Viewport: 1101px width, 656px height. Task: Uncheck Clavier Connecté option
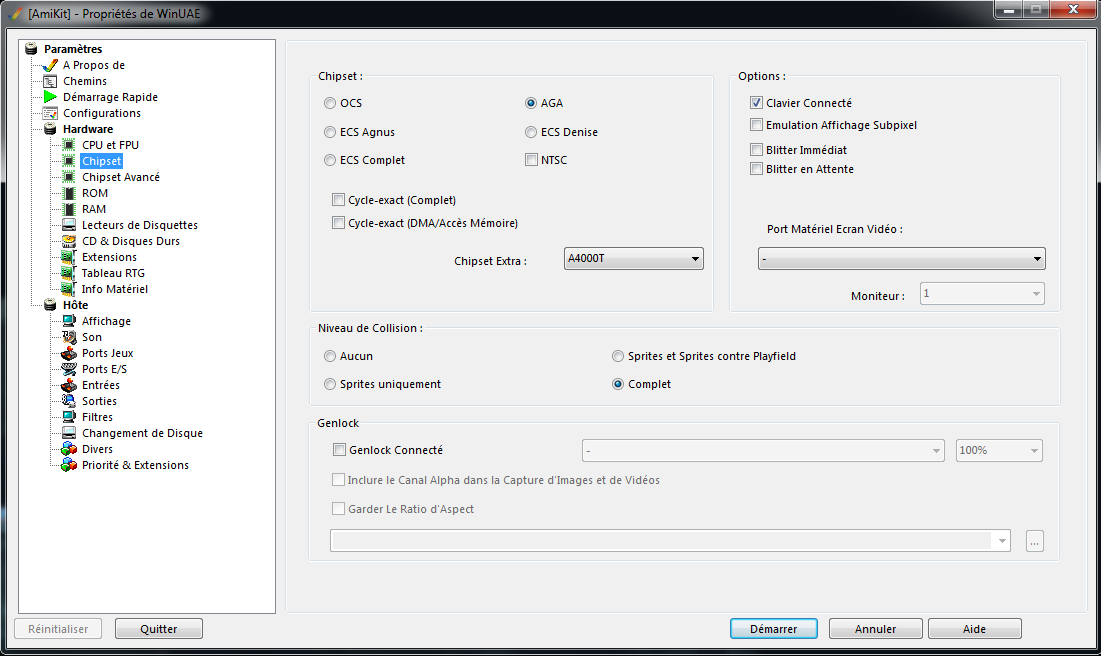757,103
